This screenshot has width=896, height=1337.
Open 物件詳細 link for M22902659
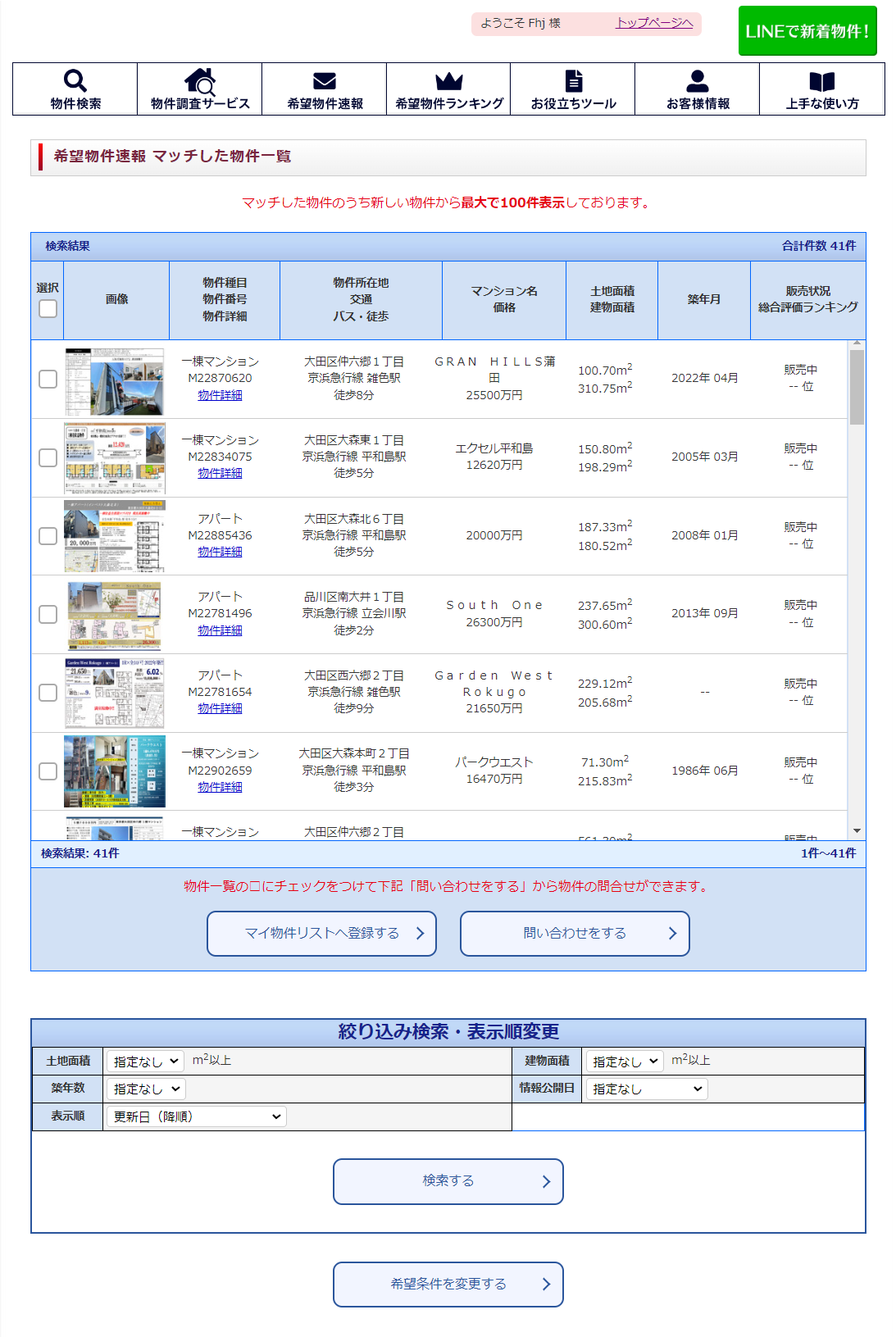tap(220, 787)
